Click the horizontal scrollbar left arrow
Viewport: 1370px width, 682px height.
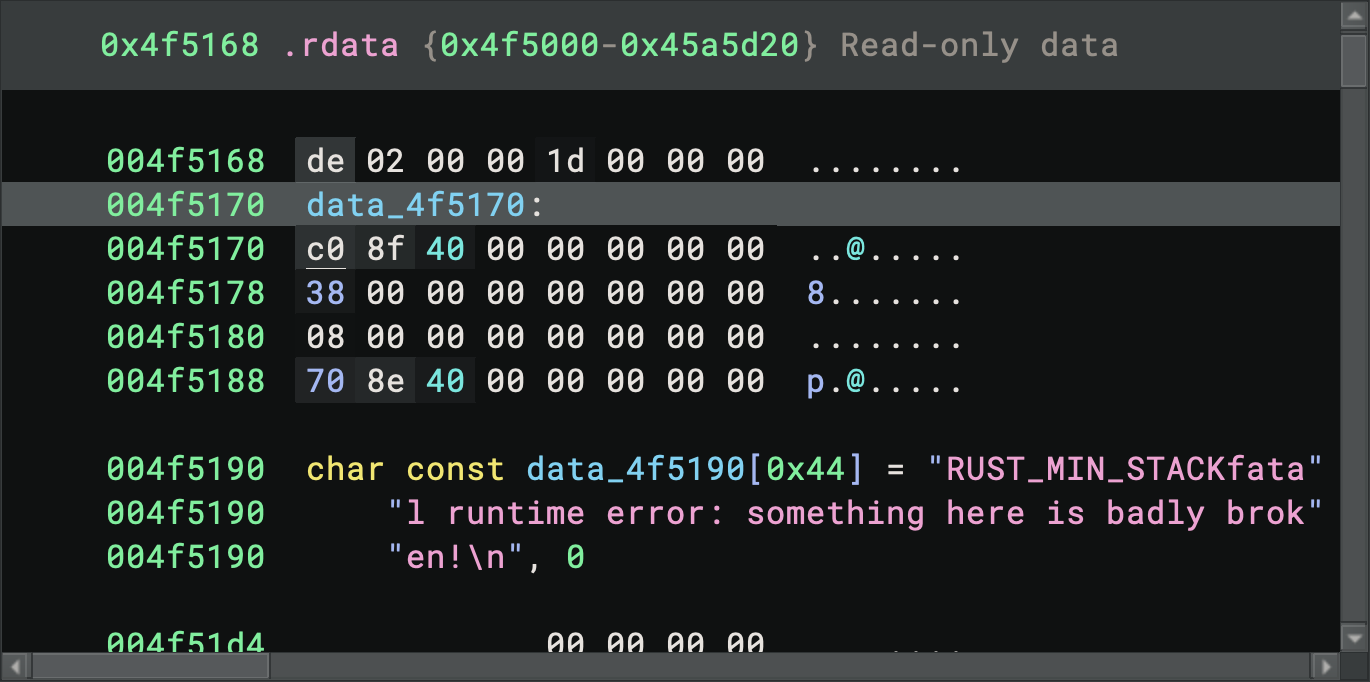pyautogui.click(x=16, y=666)
